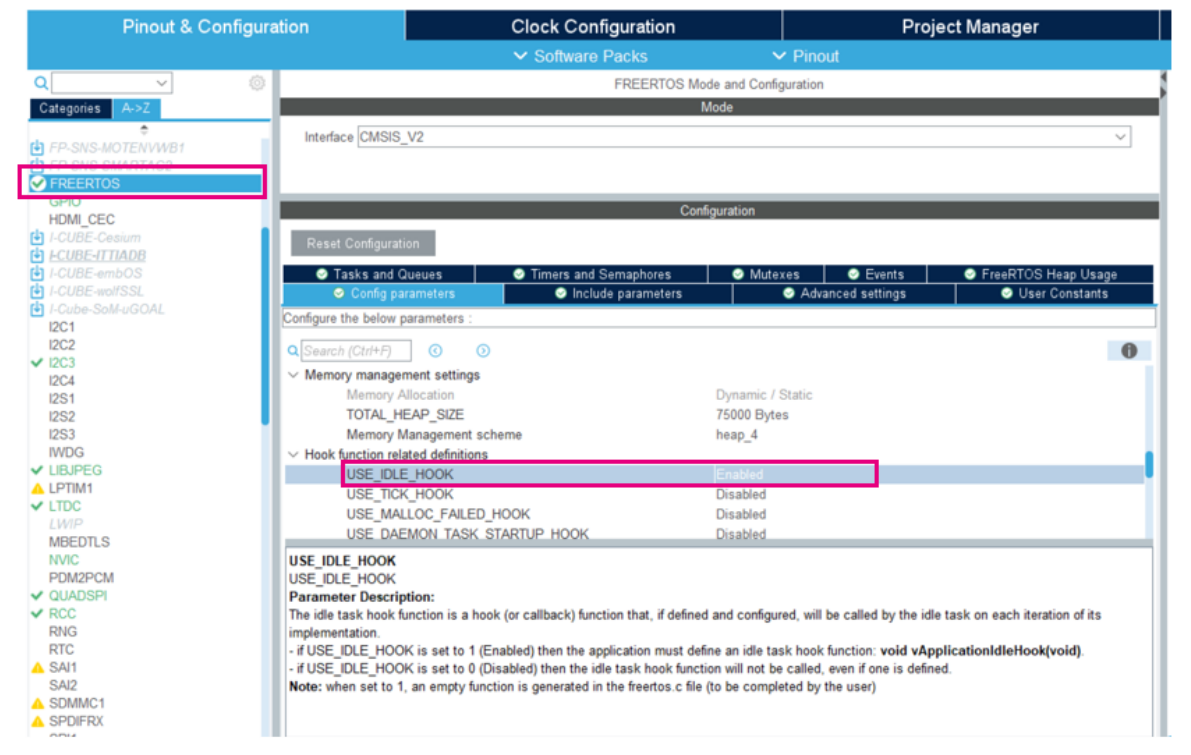
Task: Click the search magnifier icon in the peripheral panel
Action: [40, 83]
